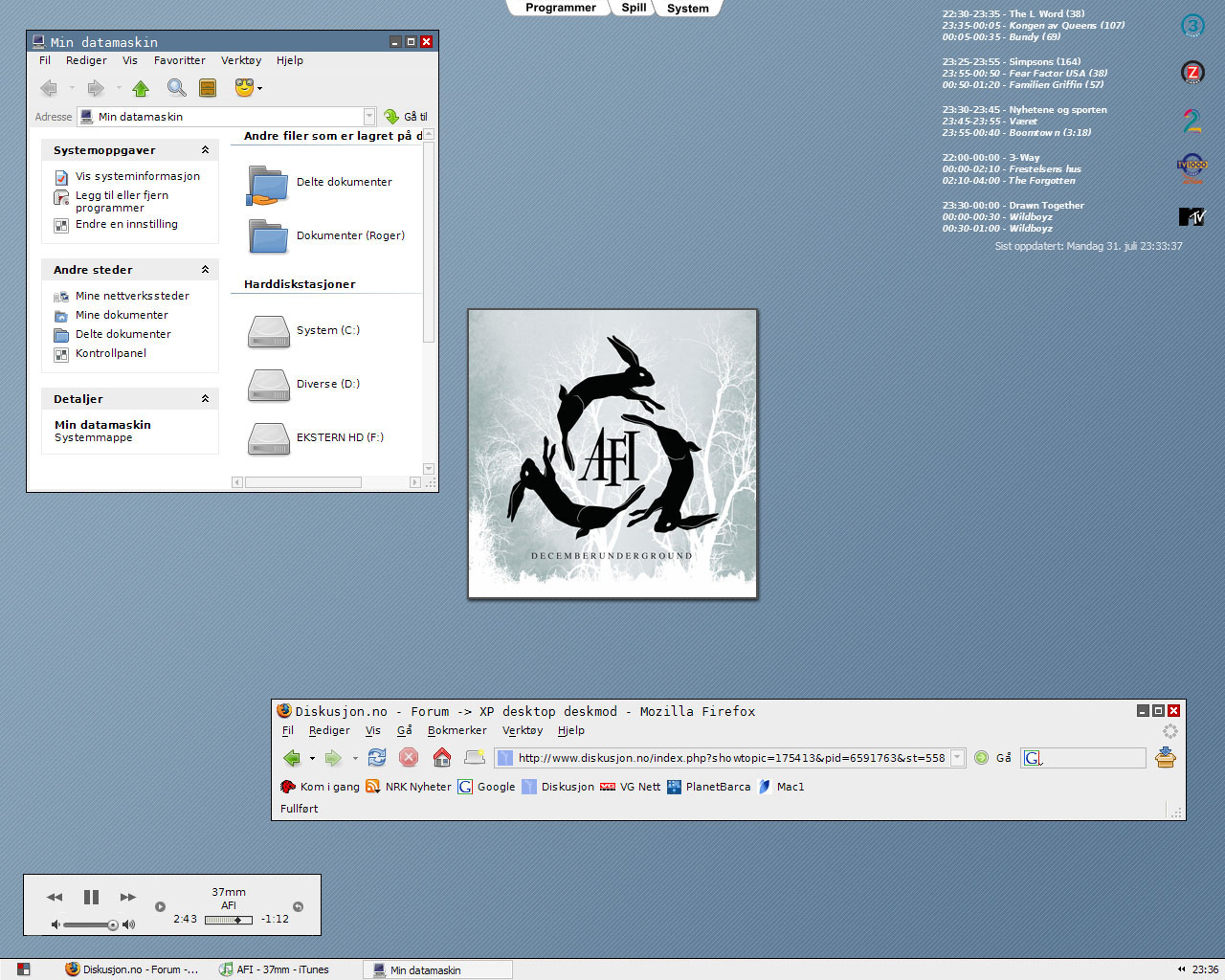The height and width of the screenshot is (980, 1225).
Task: Collapse the Systemoppgaver panel
Action: point(205,150)
